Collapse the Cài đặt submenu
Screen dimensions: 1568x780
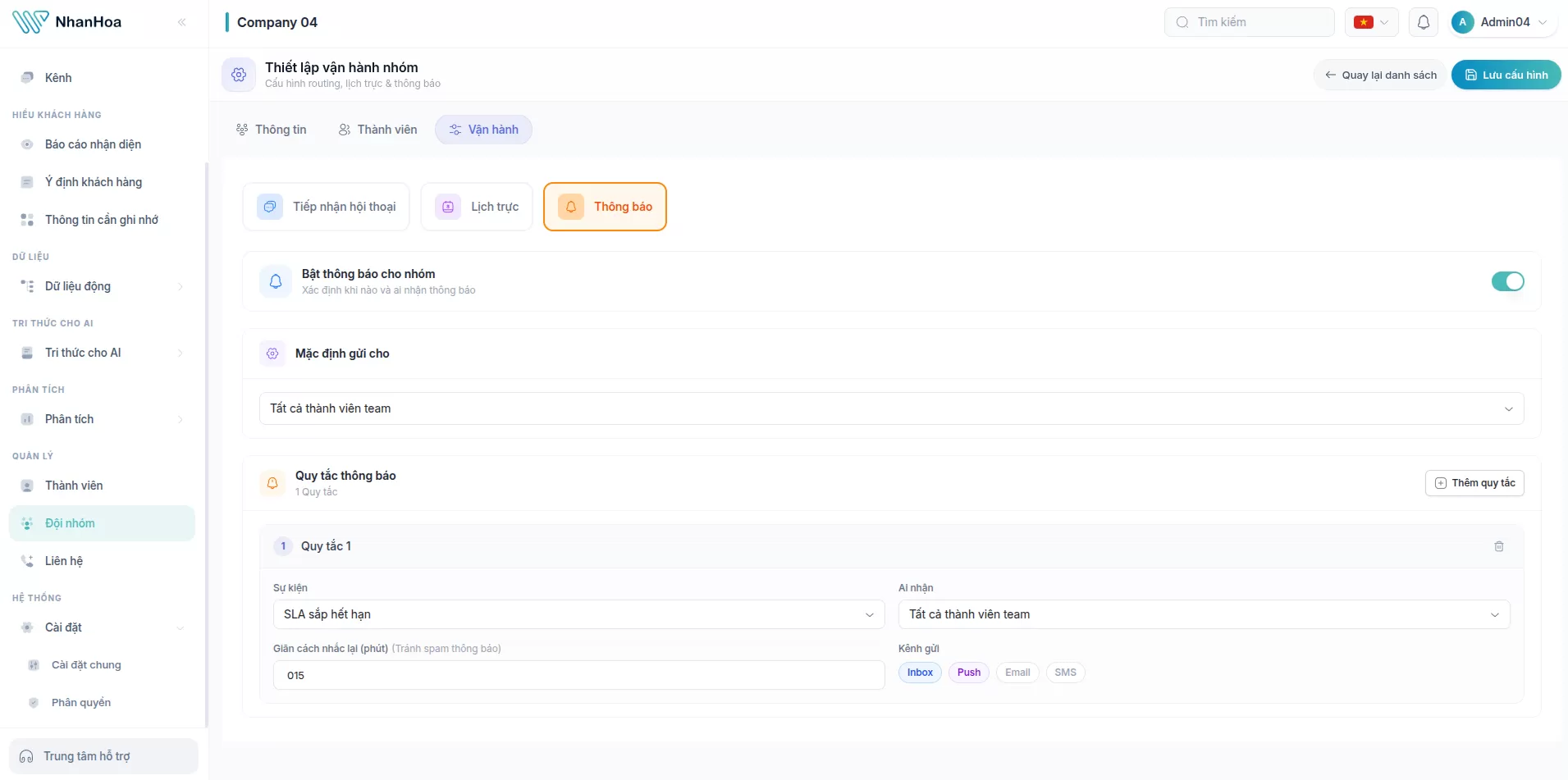181,627
